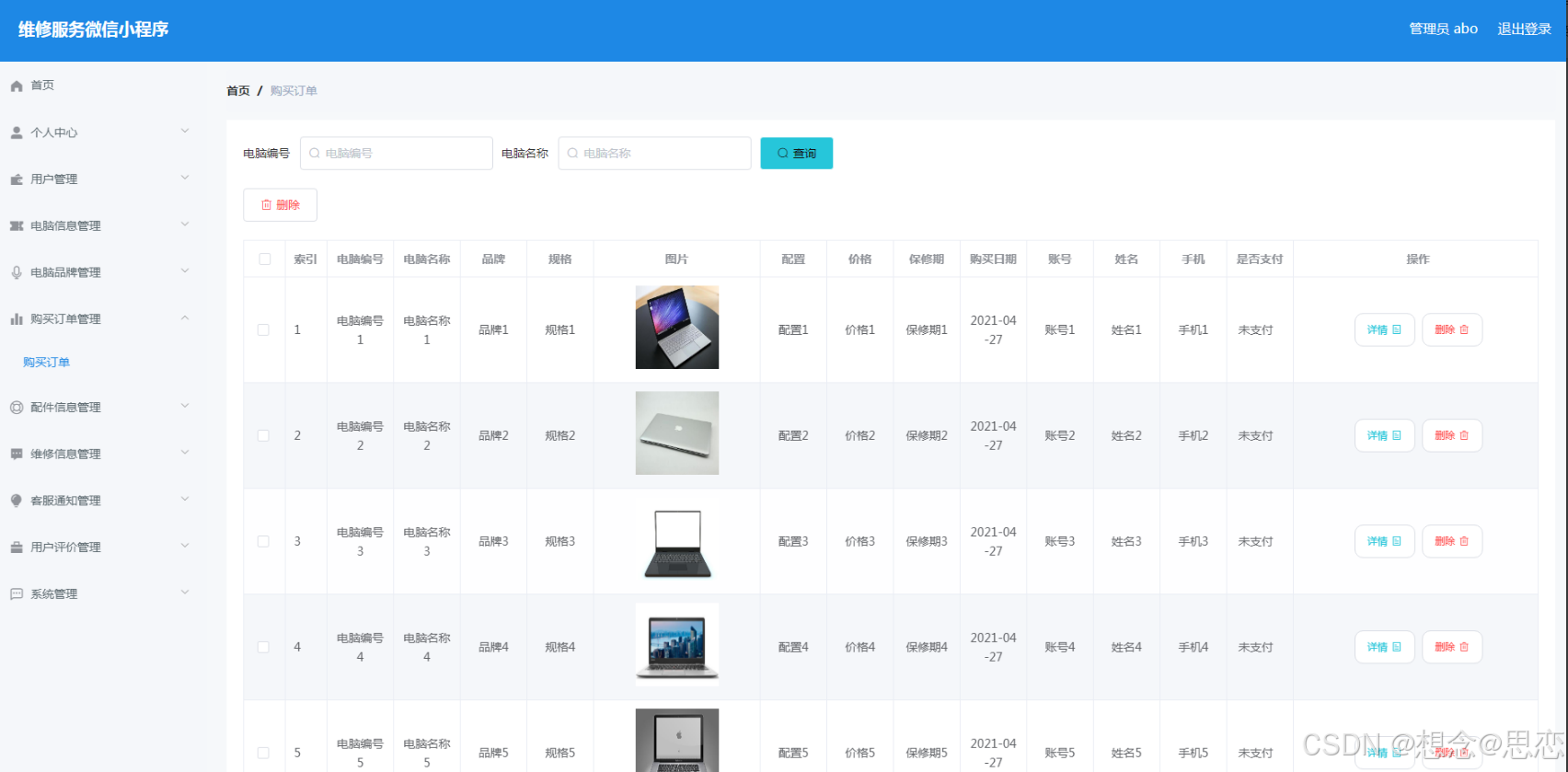Open the 个人中心 sidebar menu
The height and width of the screenshot is (772, 1568).
click(100, 133)
